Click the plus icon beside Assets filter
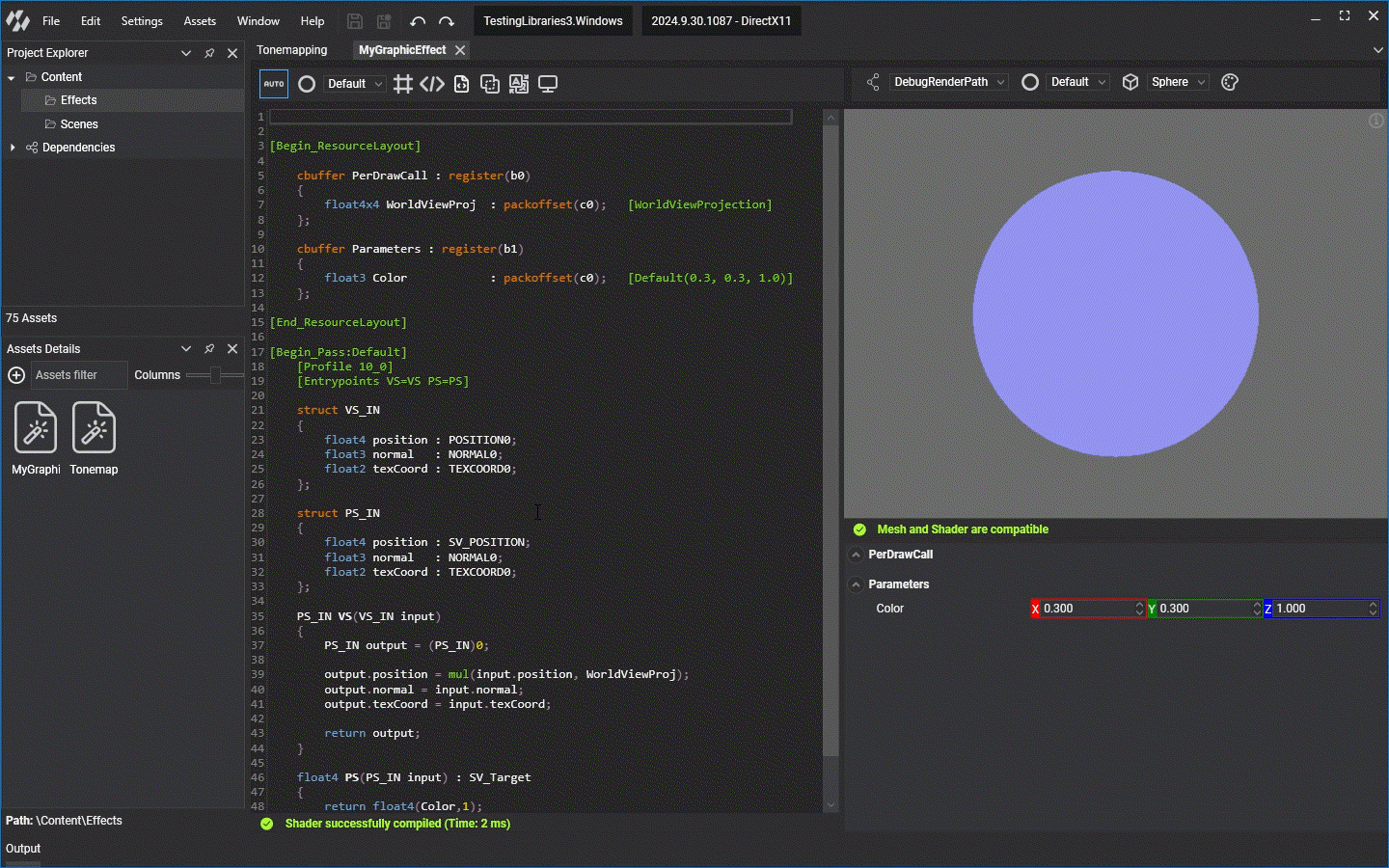Viewport: 1389px width, 868px height. click(16, 375)
